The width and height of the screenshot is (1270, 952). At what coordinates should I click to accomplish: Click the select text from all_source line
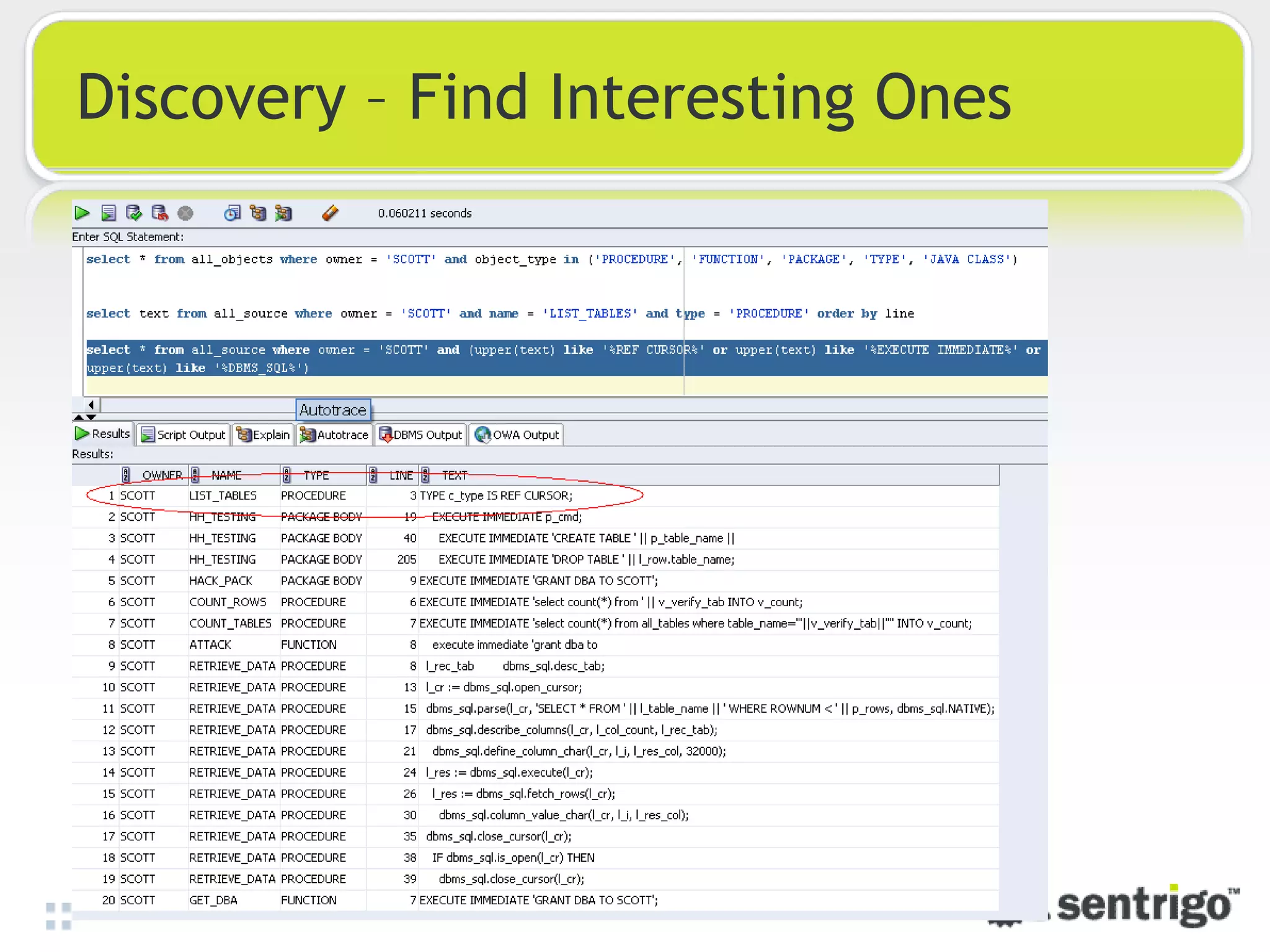[500, 314]
